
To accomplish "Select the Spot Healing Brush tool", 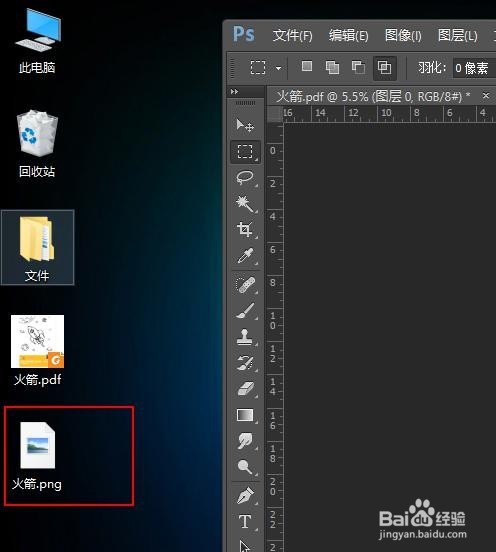I will (245, 285).
